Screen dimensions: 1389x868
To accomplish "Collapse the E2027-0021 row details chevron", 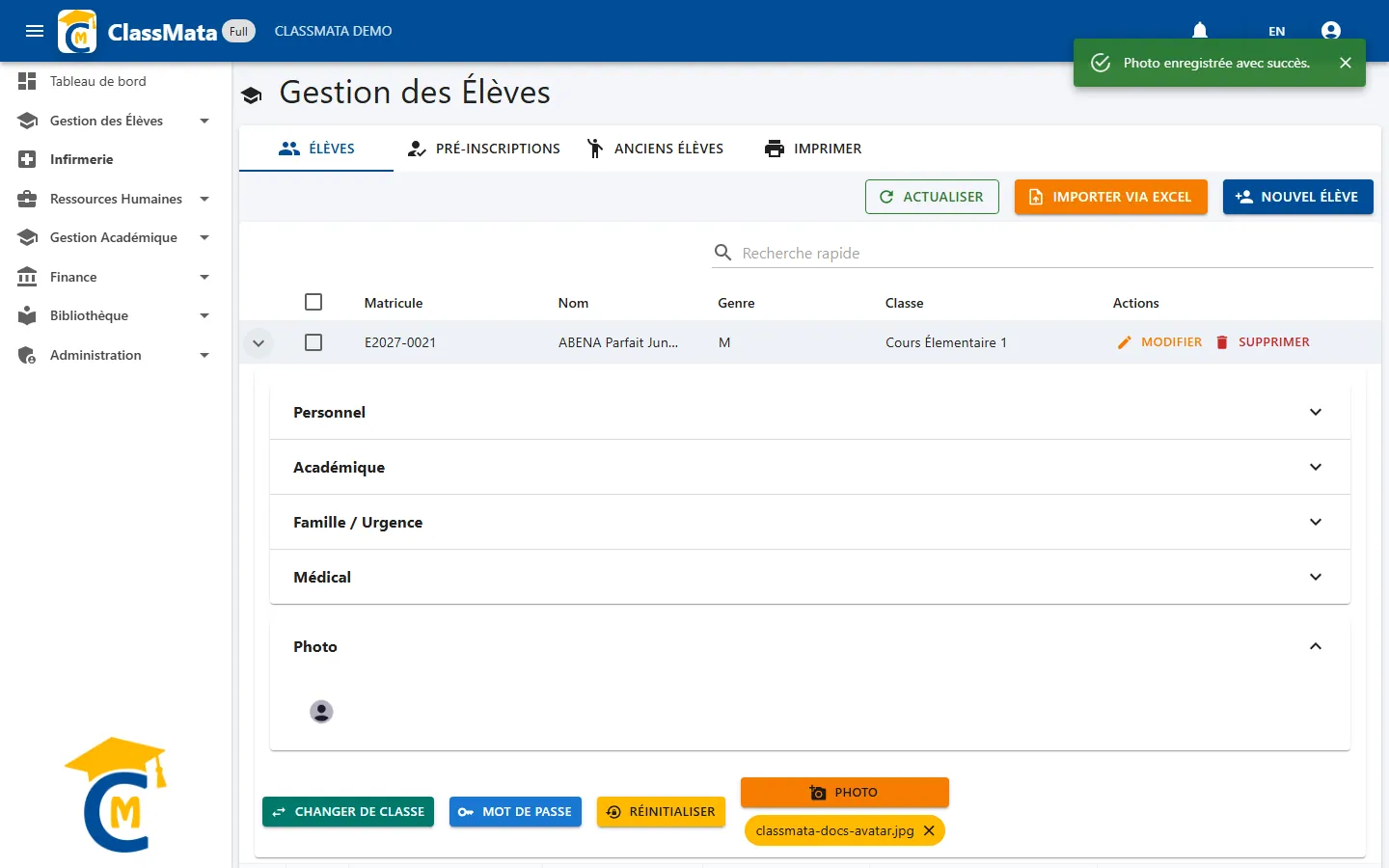I will [259, 342].
